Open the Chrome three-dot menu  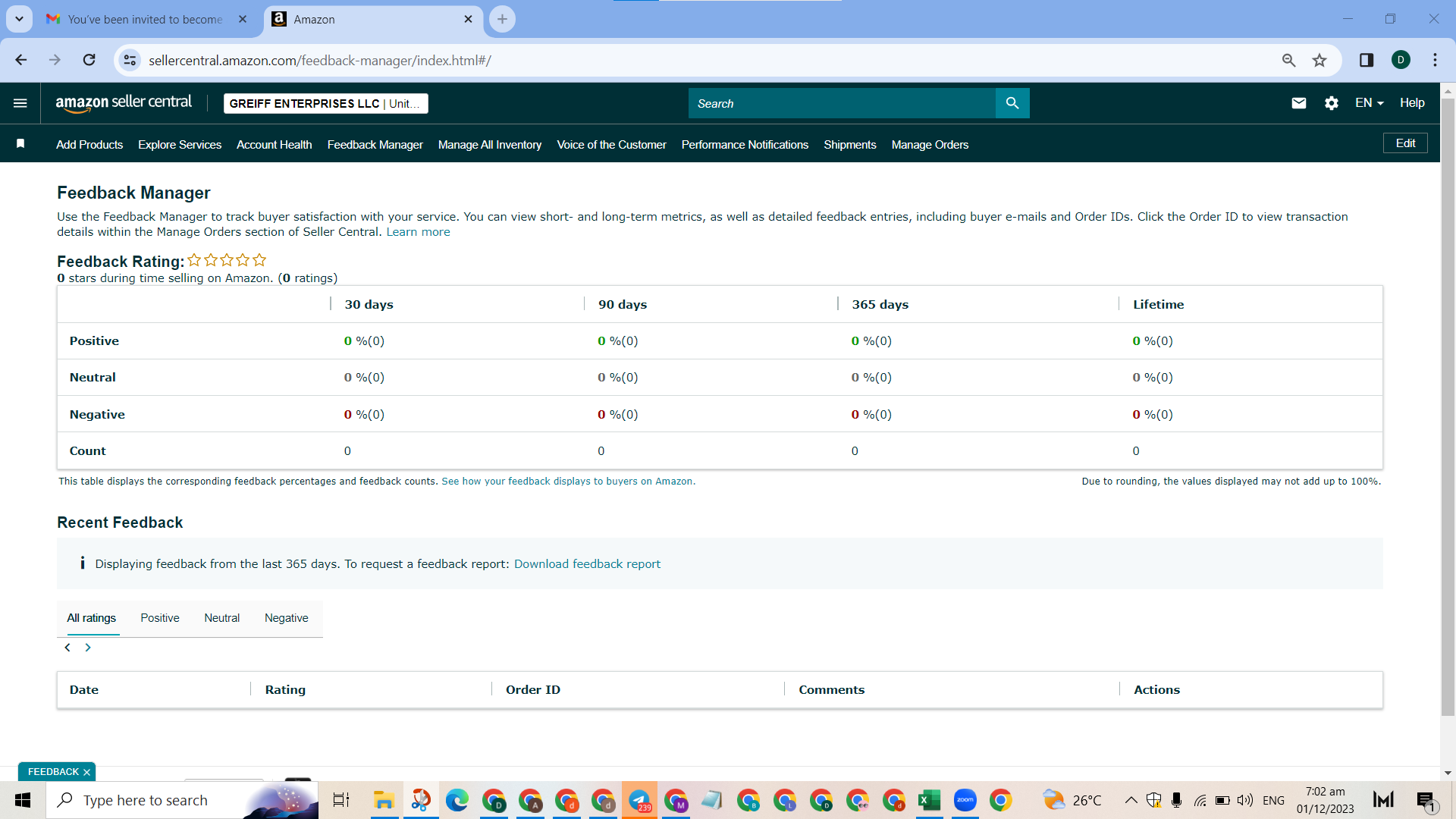point(1436,60)
